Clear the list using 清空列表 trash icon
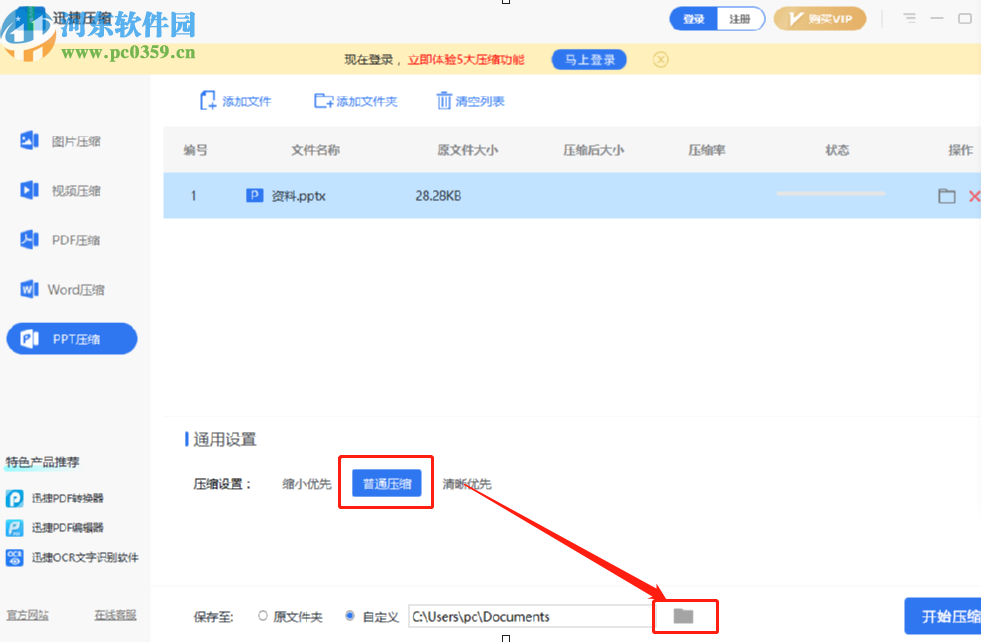This screenshot has height=642, width=981. point(468,100)
